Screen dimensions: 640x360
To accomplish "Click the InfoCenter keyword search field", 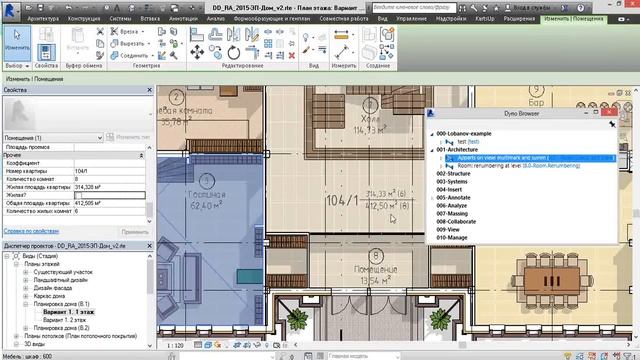I will [413, 8].
